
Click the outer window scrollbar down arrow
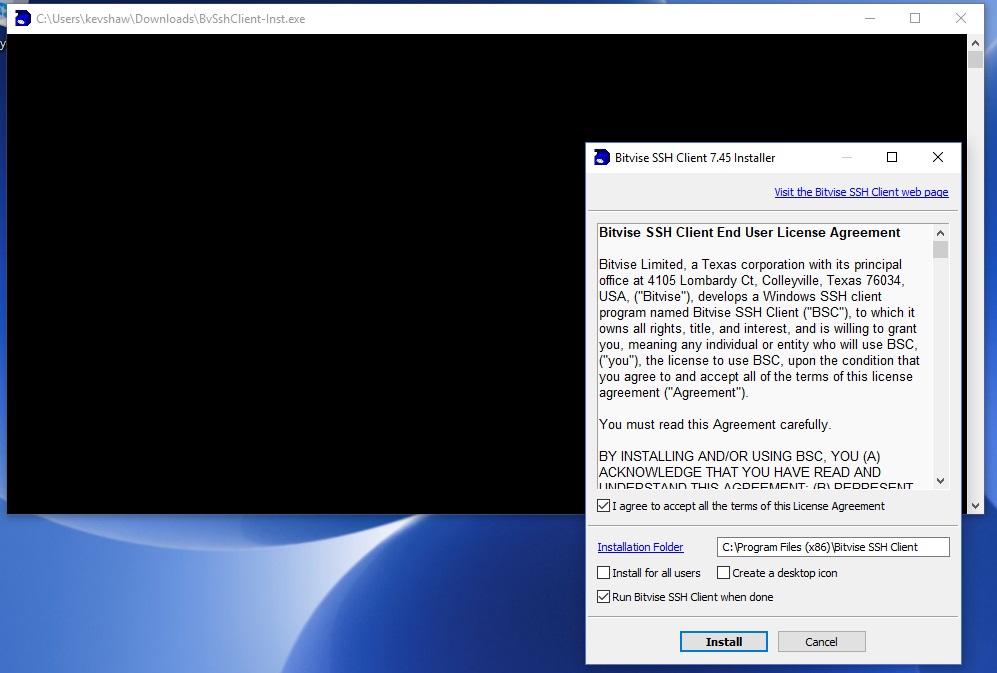tap(975, 507)
